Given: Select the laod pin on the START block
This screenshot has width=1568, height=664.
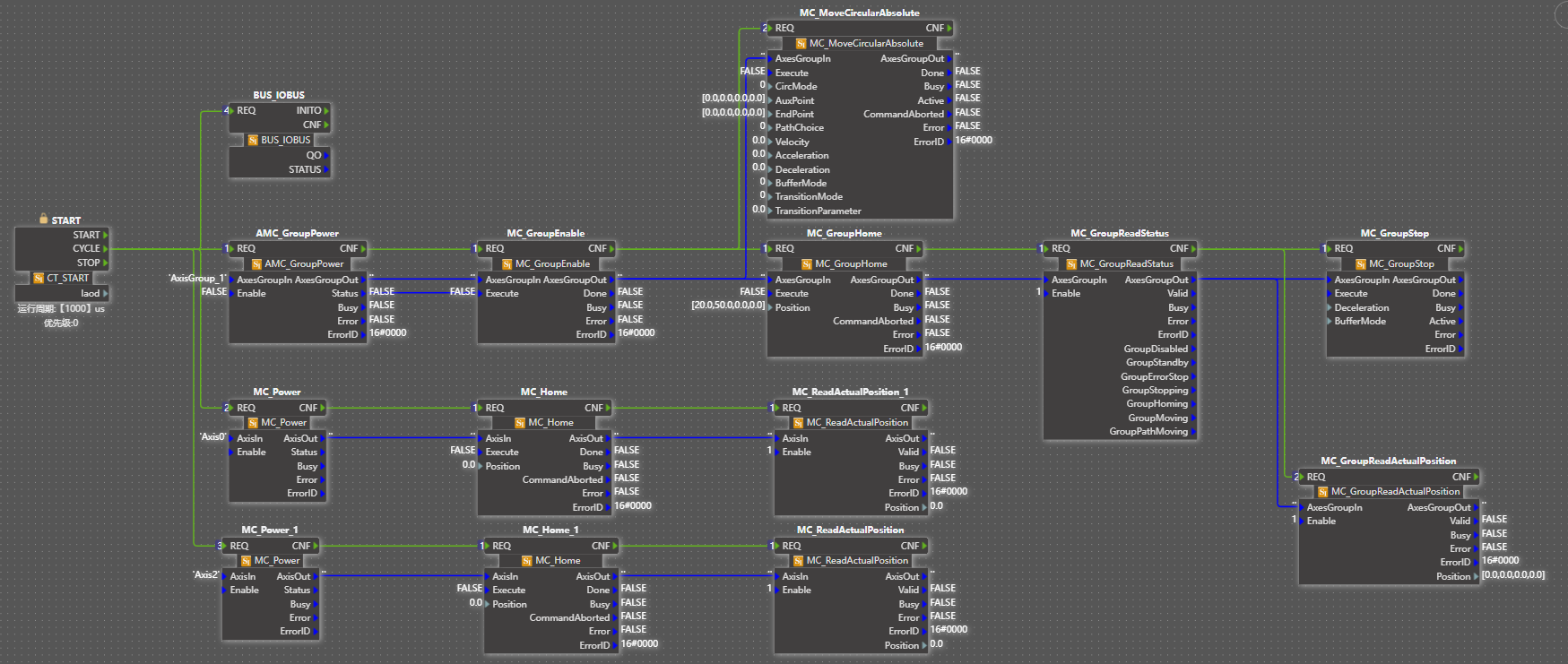Looking at the screenshot, I should (x=94, y=294).
